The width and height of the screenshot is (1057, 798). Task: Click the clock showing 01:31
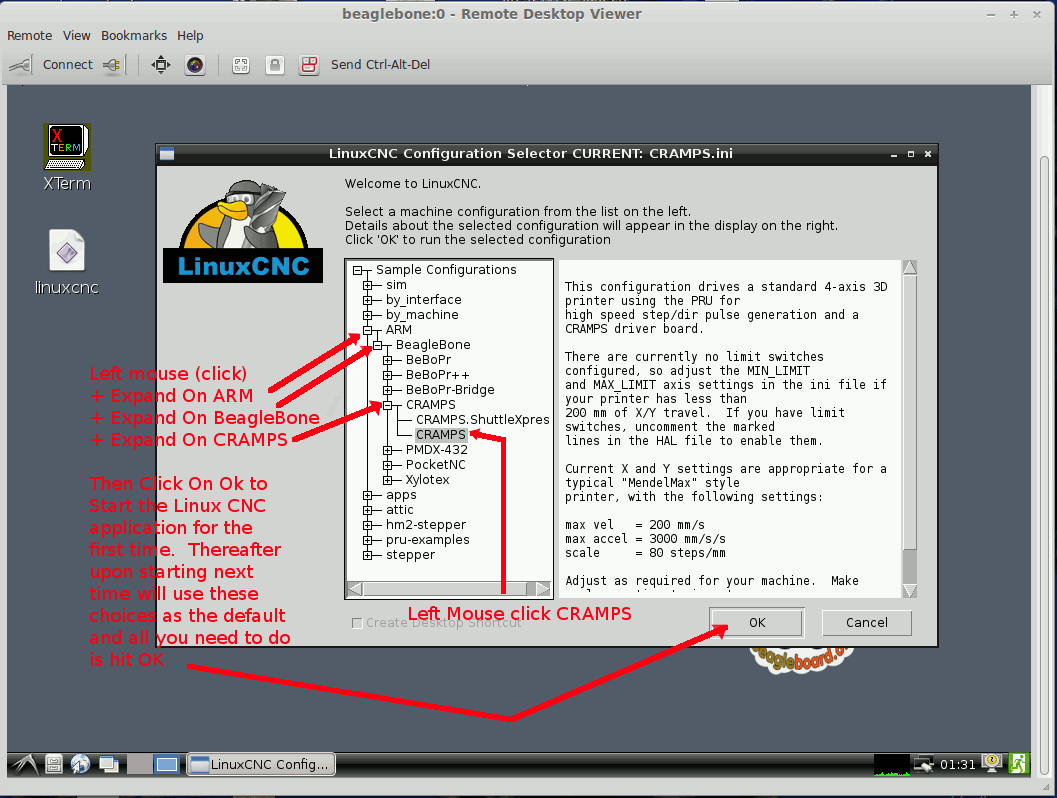958,764
